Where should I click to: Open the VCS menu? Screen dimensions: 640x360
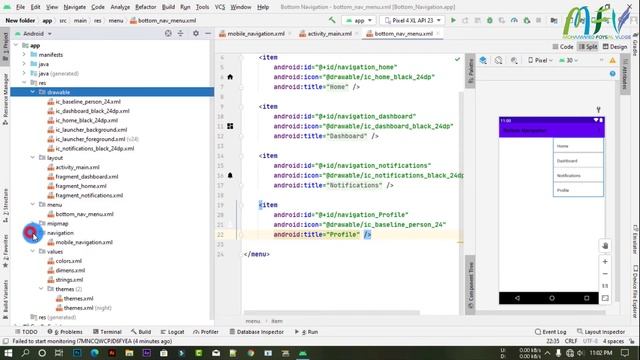tap(220, 7)
